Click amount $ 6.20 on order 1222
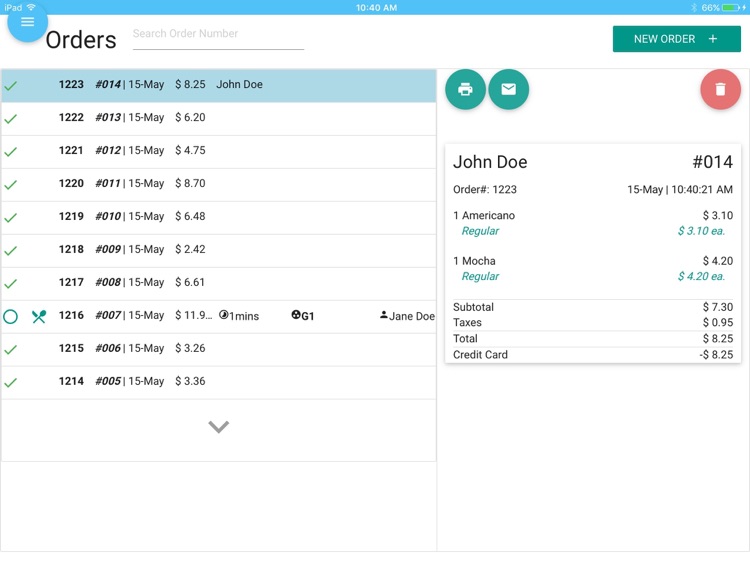Image resolution: width=750 pixels, height=563 pixels. point(190,117)
